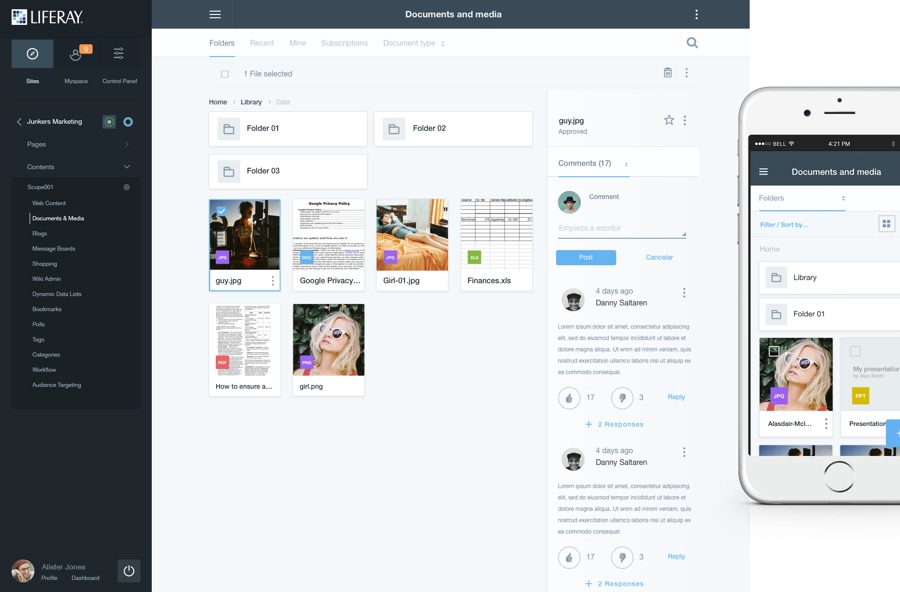Open phone Filter / Sort by option
Viewport: 900px width, 592px height.
coord(784,225)
